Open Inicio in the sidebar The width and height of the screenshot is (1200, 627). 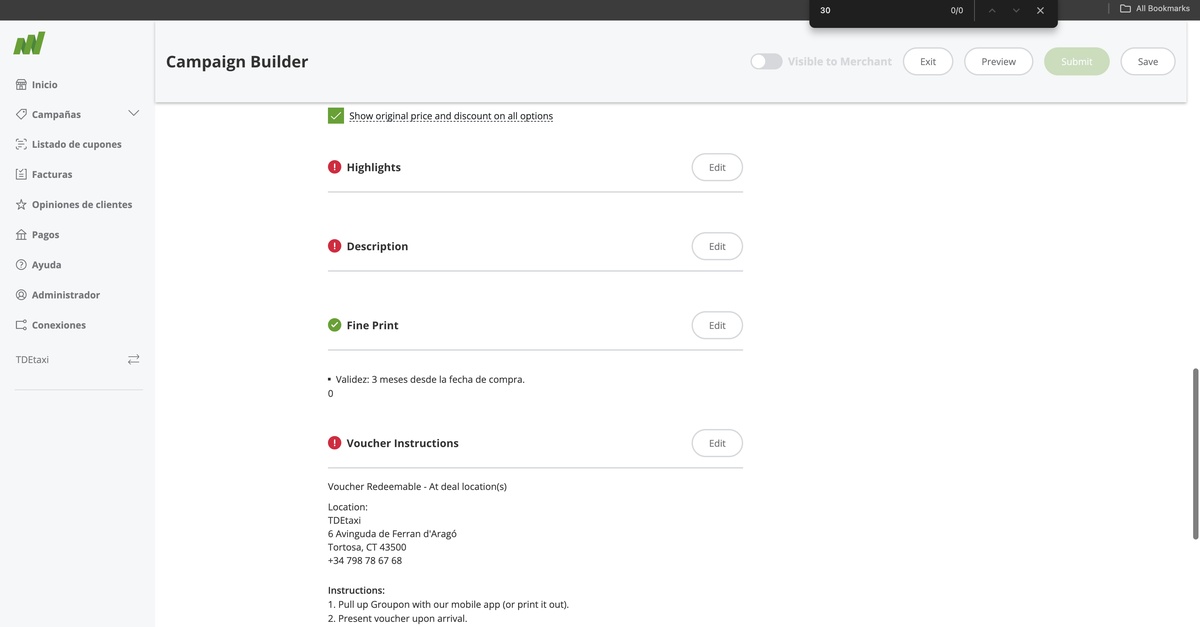pyautogui.click(x=45, y=85)
